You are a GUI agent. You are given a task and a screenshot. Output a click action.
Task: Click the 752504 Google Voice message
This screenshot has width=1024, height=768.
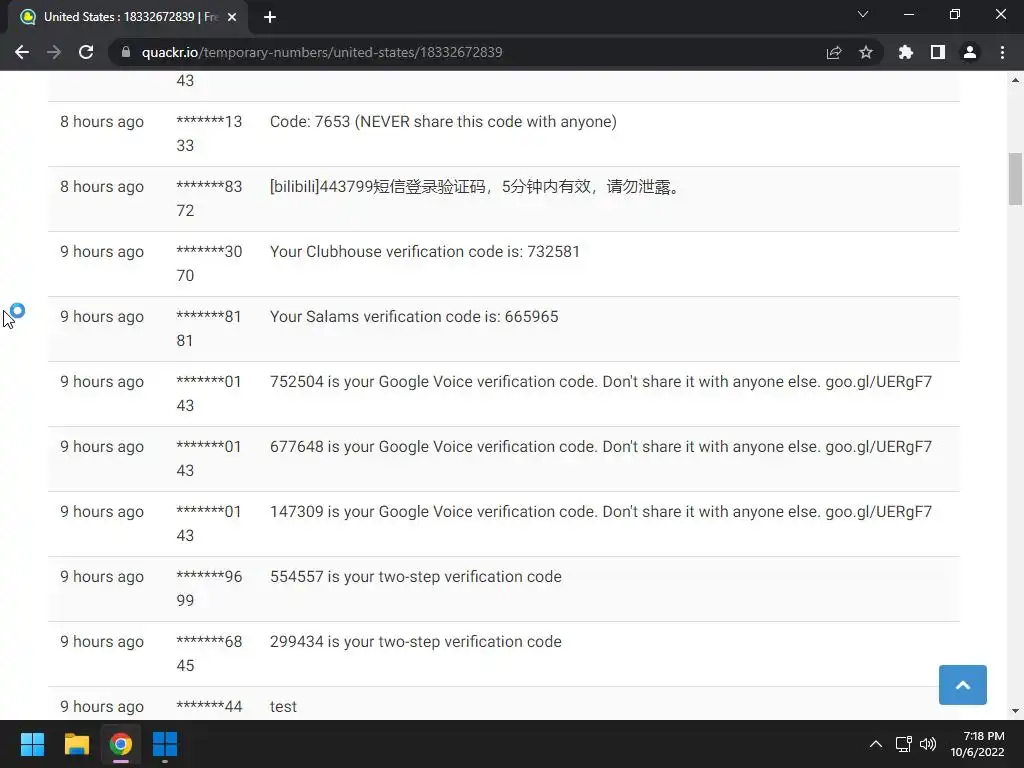(601, 381)
